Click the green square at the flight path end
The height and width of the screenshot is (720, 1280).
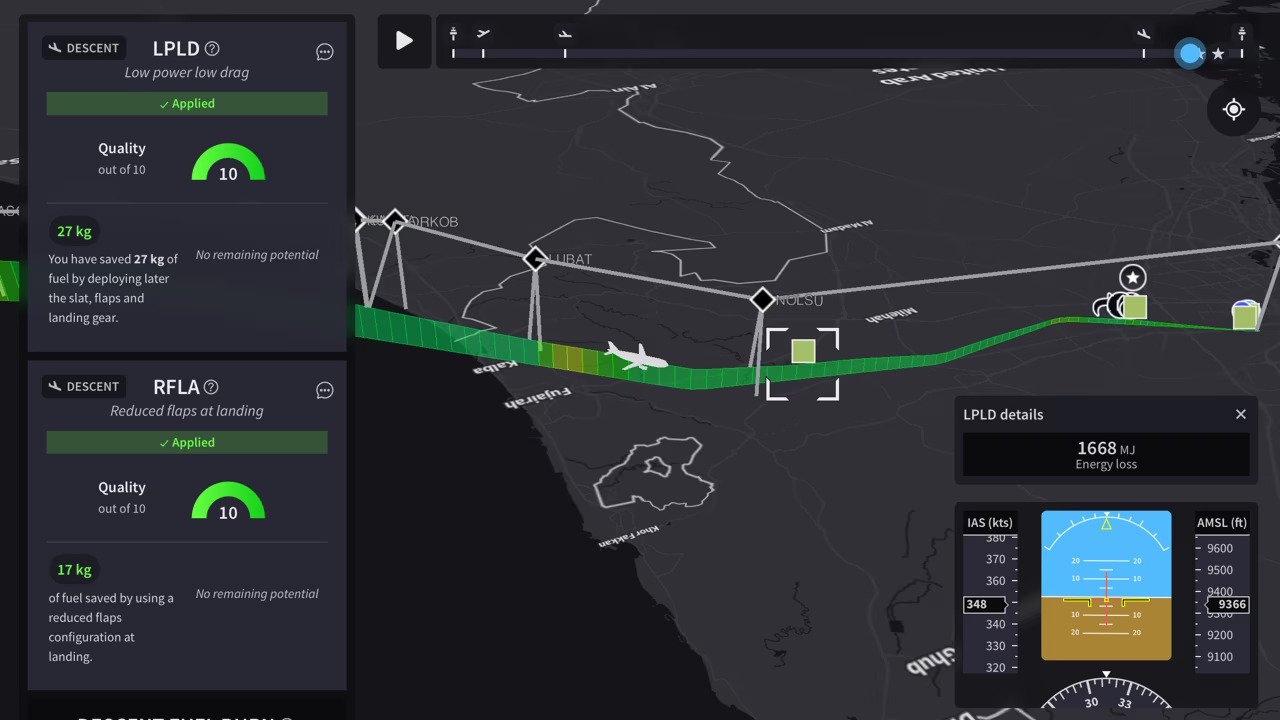[x=1244, y=317]
